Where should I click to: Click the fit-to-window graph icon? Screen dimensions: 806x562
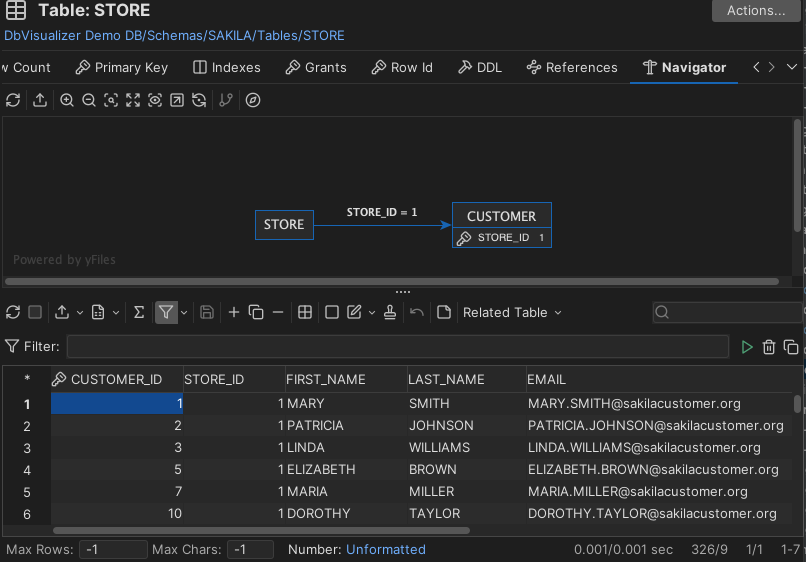133,100
